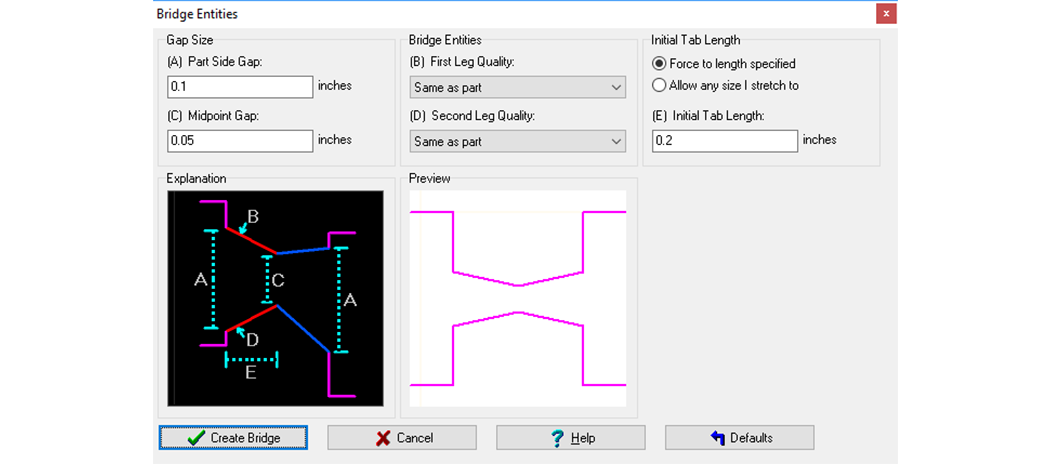This screenshot has width=1050, height=464.
Task: Click the blue return arrow Defaults icon
Action: tap(717, 438)
